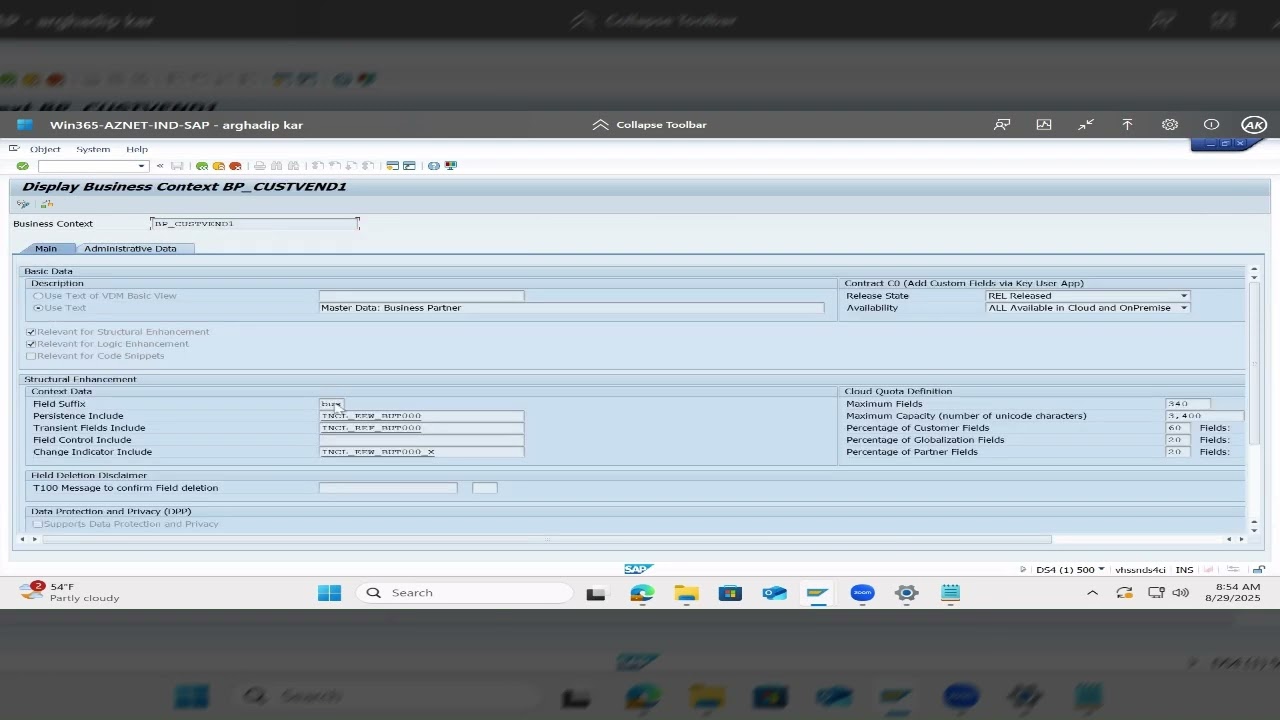Image resolution: width=1280 pixels, height=720 pixels.
Task: Open the SAP window menu icon left of Object
Action: pos(14,149)
